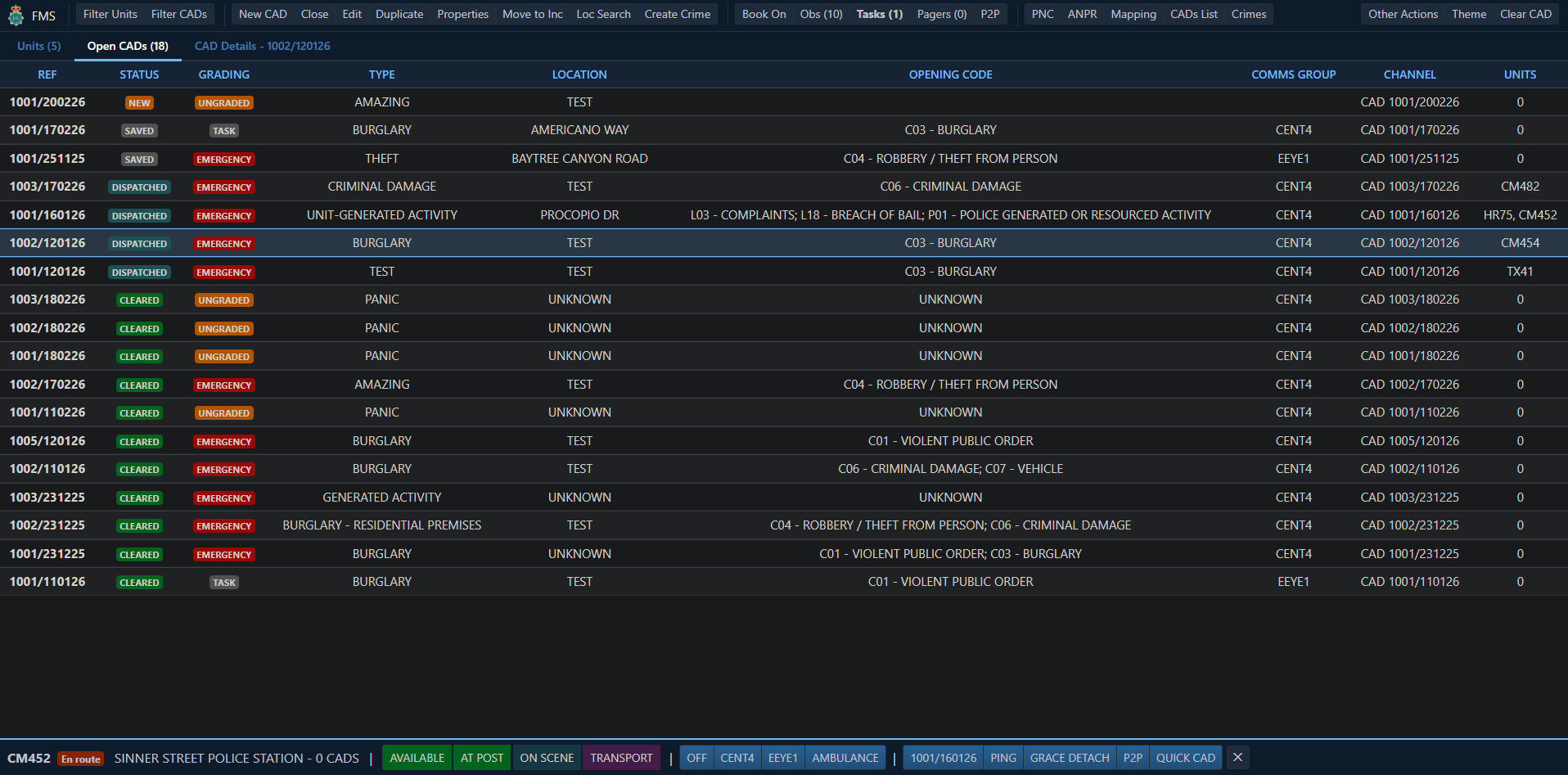Close the bottom unit status bar
Viewport: 1568px width, 775px height.
tap(1237, 758)
